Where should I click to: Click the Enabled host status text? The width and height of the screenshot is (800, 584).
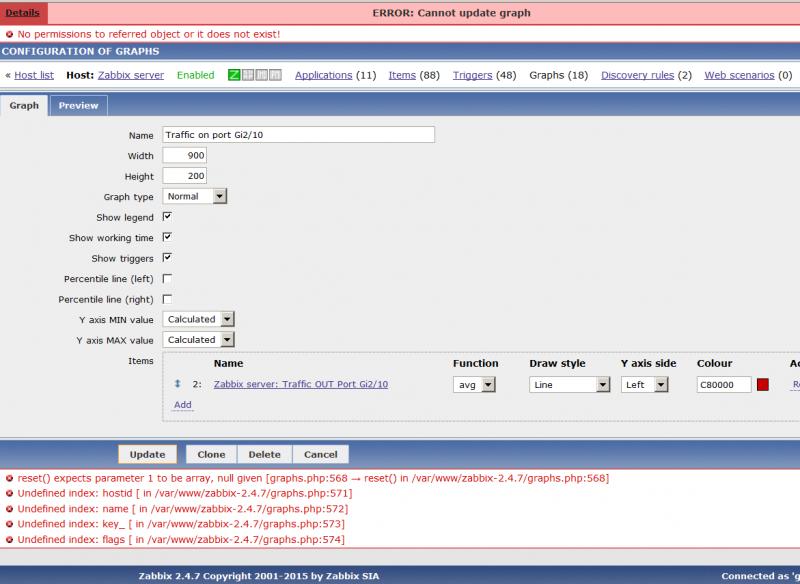point(195,75)
